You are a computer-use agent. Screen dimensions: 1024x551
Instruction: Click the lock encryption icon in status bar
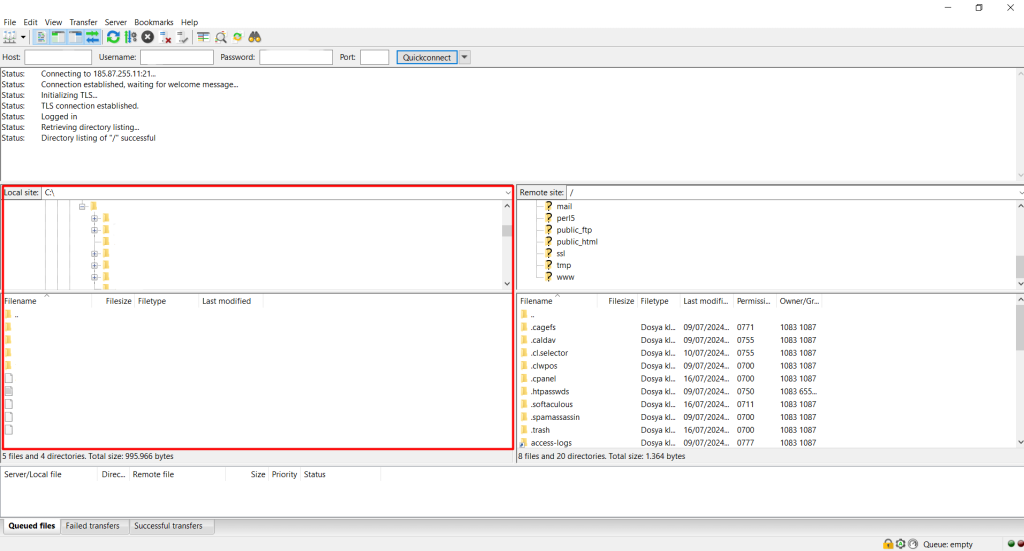888,544
